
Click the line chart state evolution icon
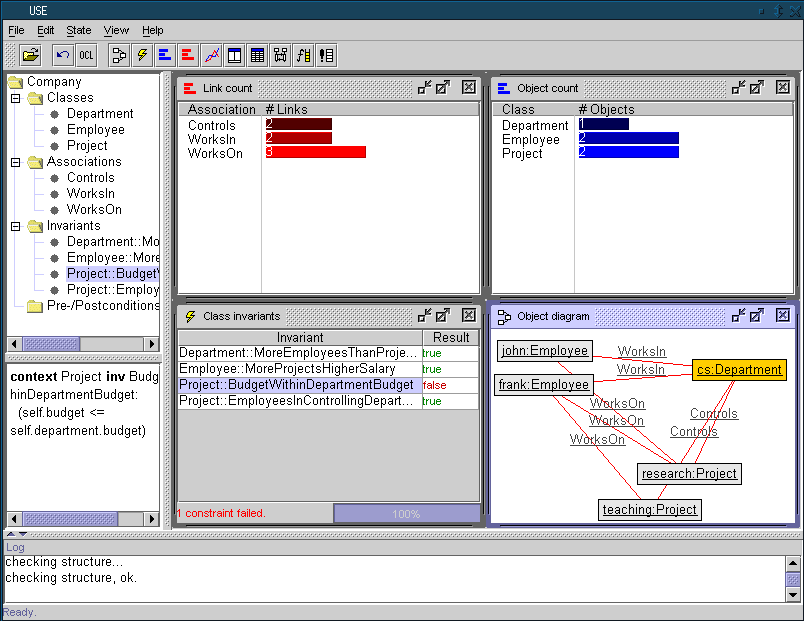(x=211, y=54)
